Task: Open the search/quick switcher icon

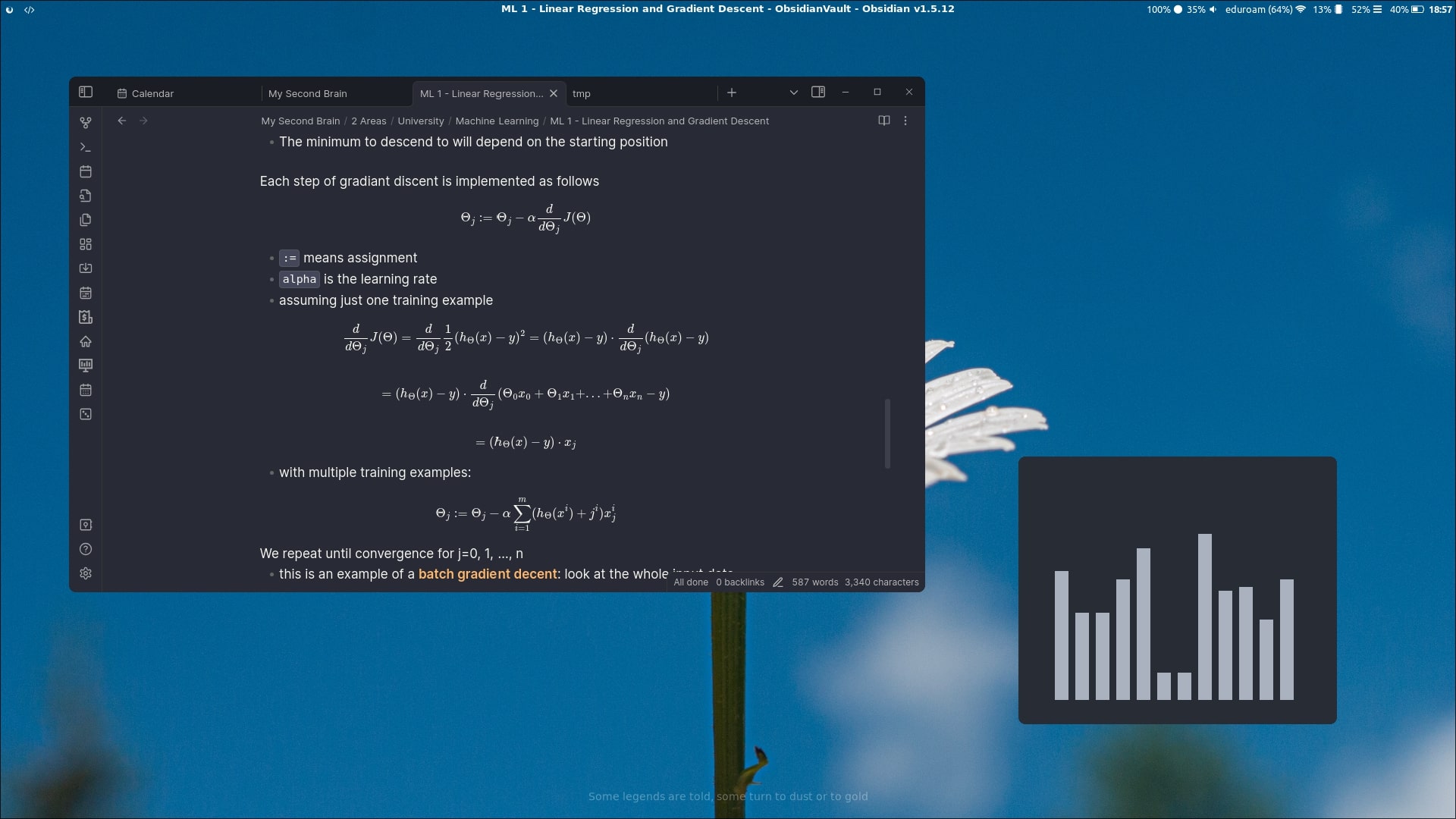Action: [86, 196]
